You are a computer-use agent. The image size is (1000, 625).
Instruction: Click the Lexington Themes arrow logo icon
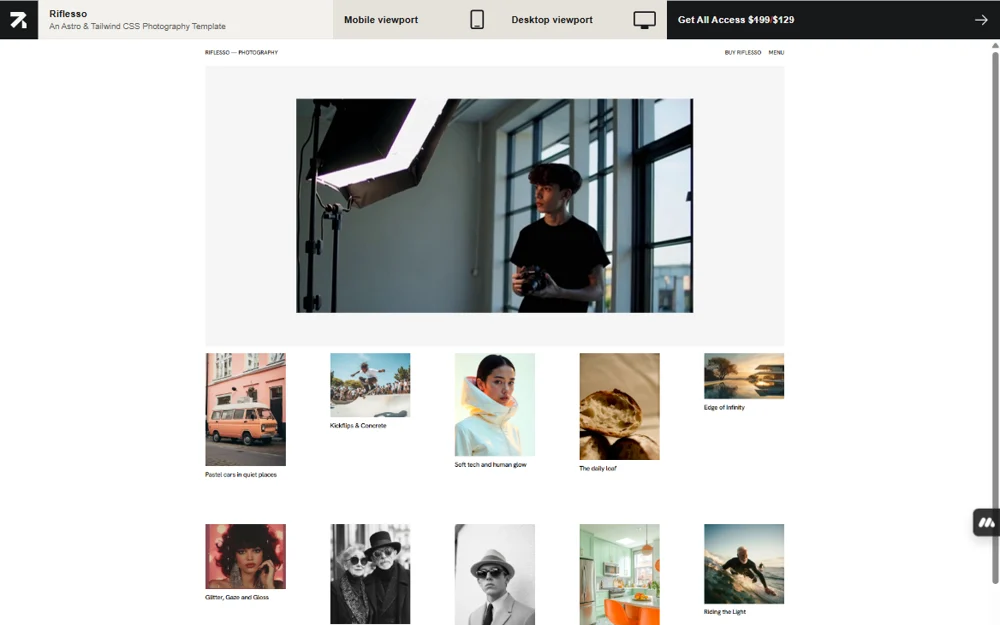coord(18,20)
